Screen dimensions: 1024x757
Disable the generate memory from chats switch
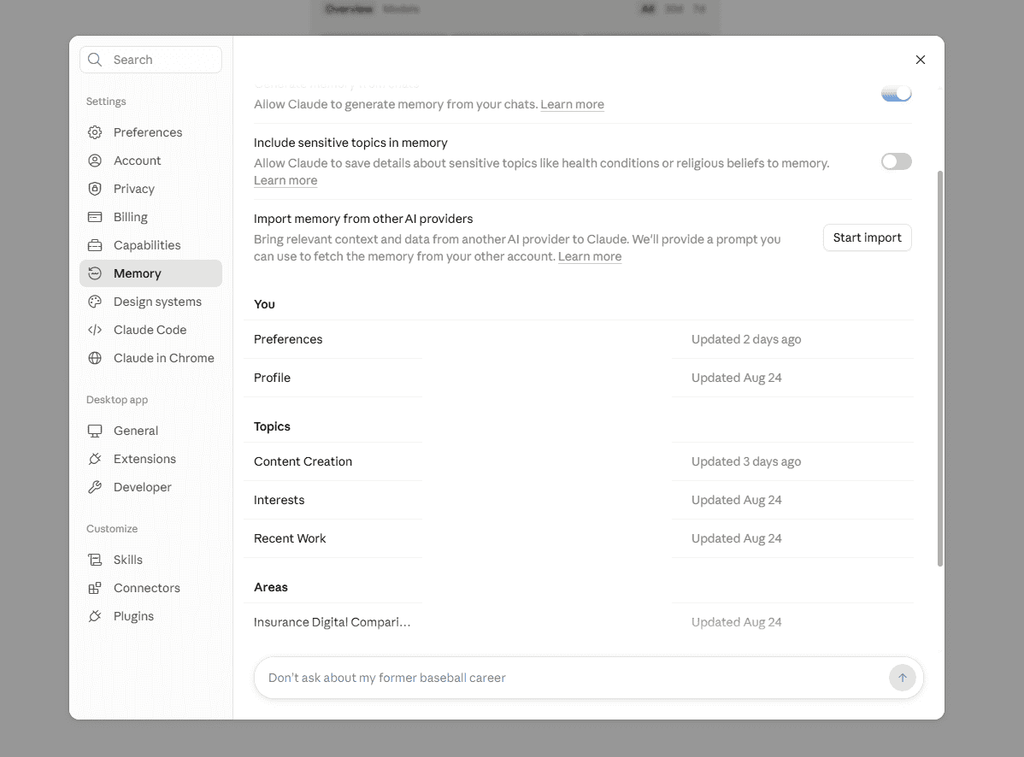click(896, 93)
